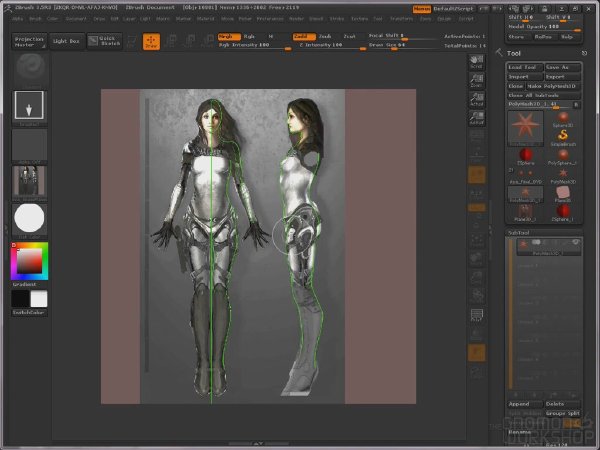Toggle the Rgb color mode
This screenshot has width=600, height=450.
[x=249, y=36]
